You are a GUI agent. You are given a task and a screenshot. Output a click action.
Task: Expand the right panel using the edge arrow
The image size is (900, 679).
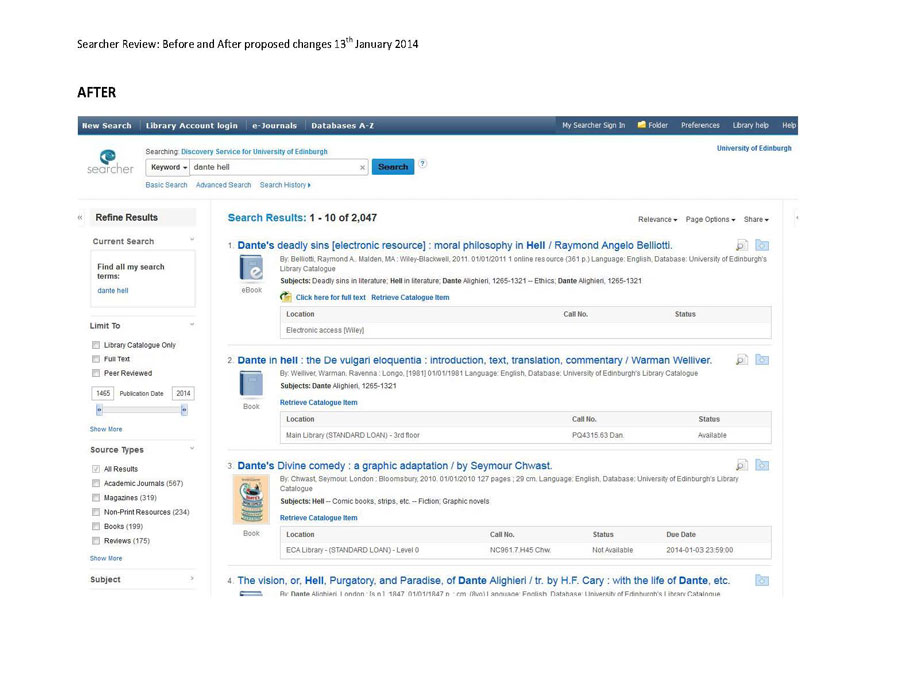[797, 218]
